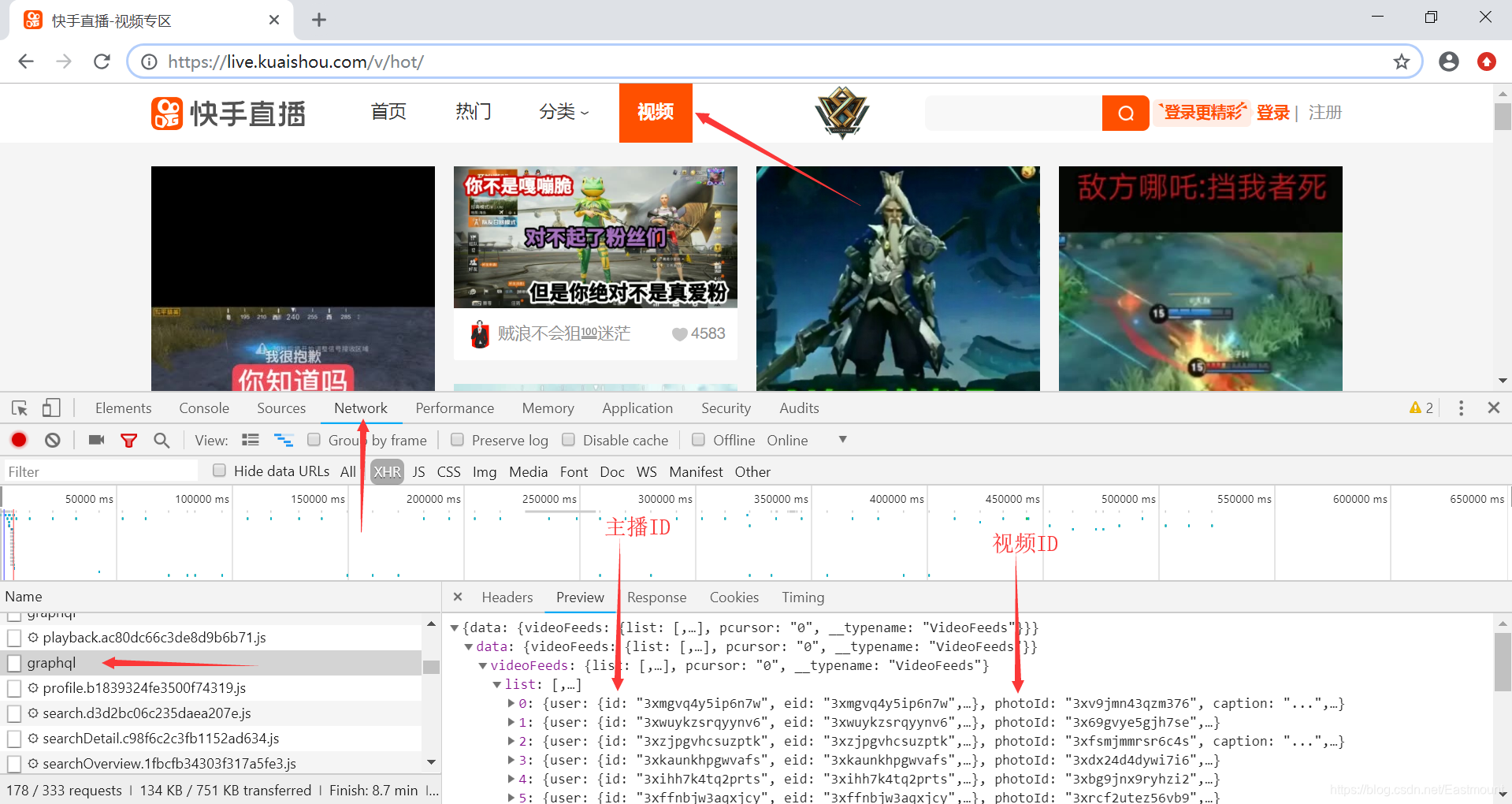Open the Sources tab
This screenshot has height=804, width=1512.
(281, 408)
